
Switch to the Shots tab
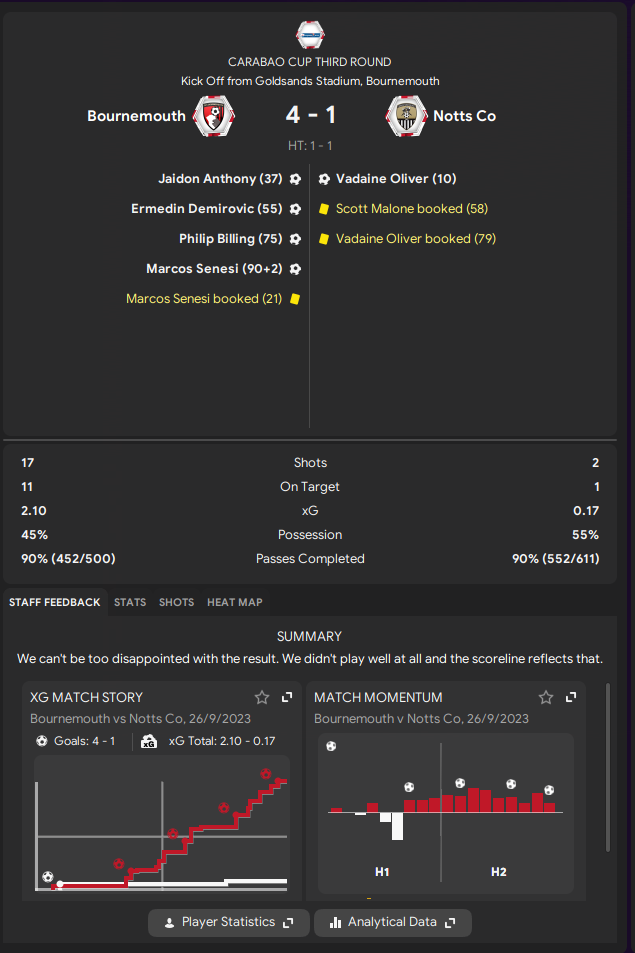point(176,602)
